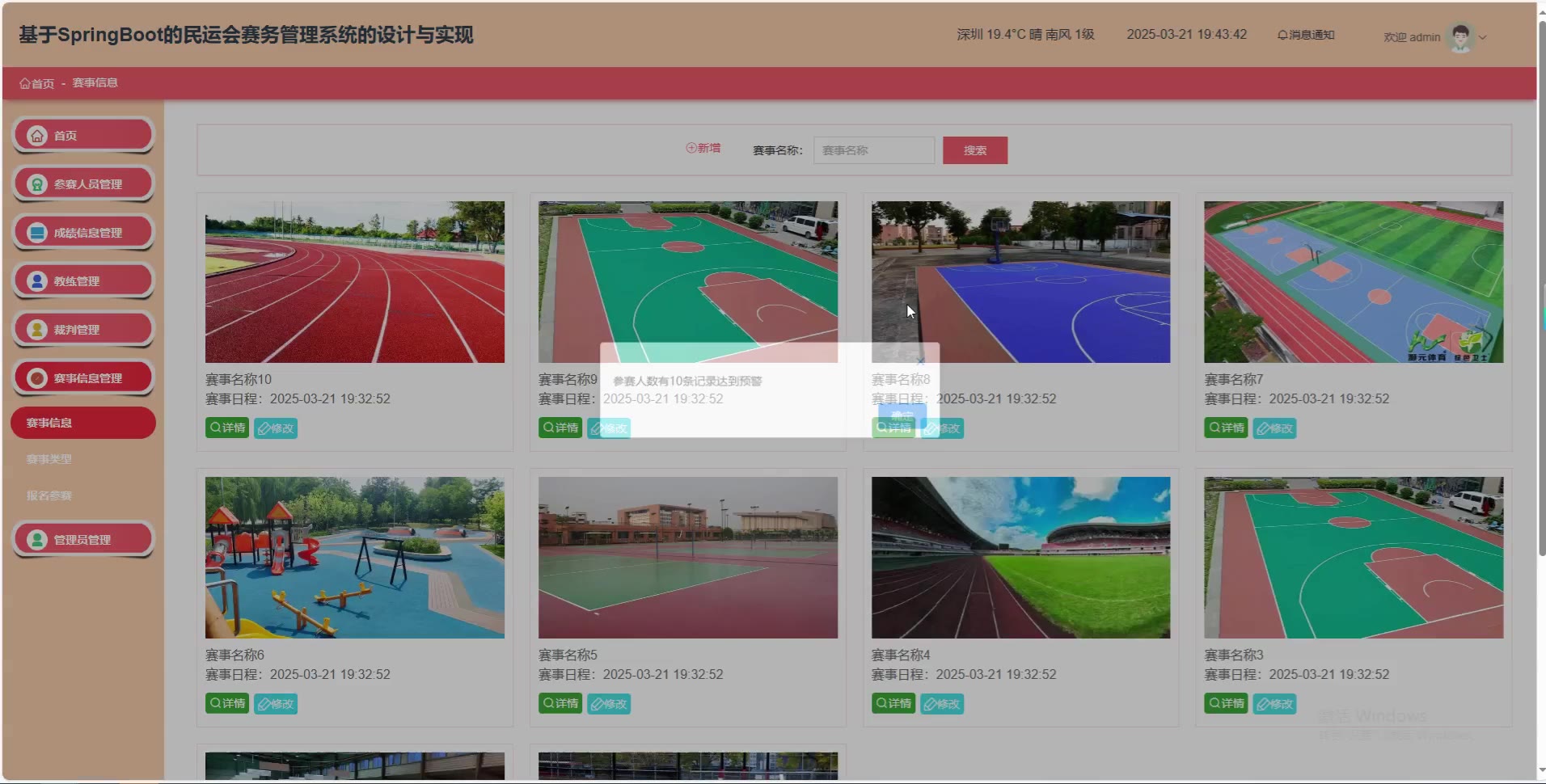Open the 赛事名称9 green court image
This screenshot has width=1546, height=784.
click(688, 282)
